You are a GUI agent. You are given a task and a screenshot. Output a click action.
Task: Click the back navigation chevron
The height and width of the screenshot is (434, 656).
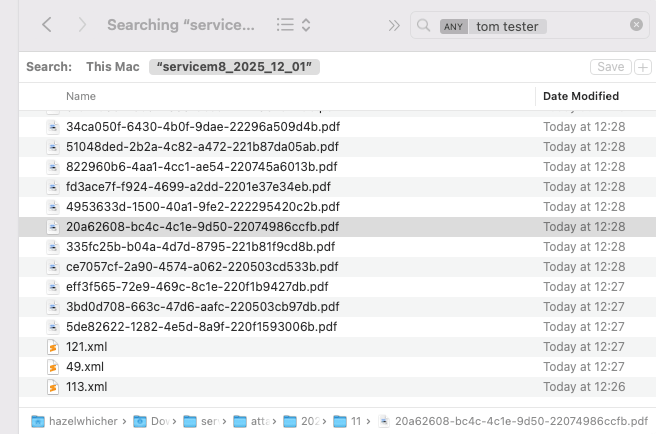[47, 24]
